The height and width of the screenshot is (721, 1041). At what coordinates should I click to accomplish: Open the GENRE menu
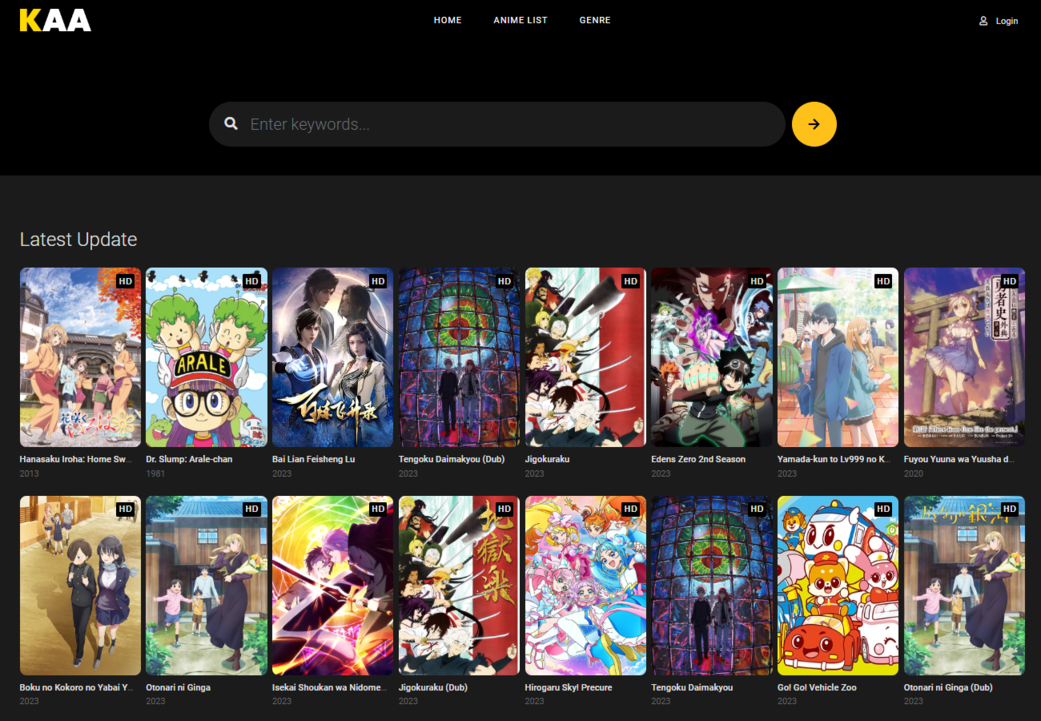pos(594,20)
